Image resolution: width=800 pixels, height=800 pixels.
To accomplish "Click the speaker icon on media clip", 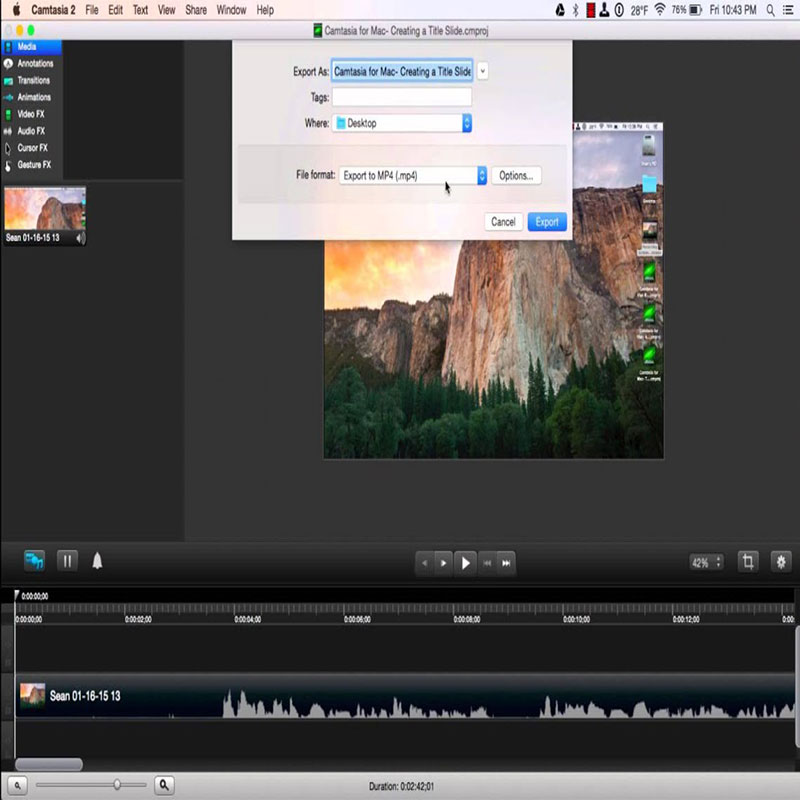I will 81,238.
